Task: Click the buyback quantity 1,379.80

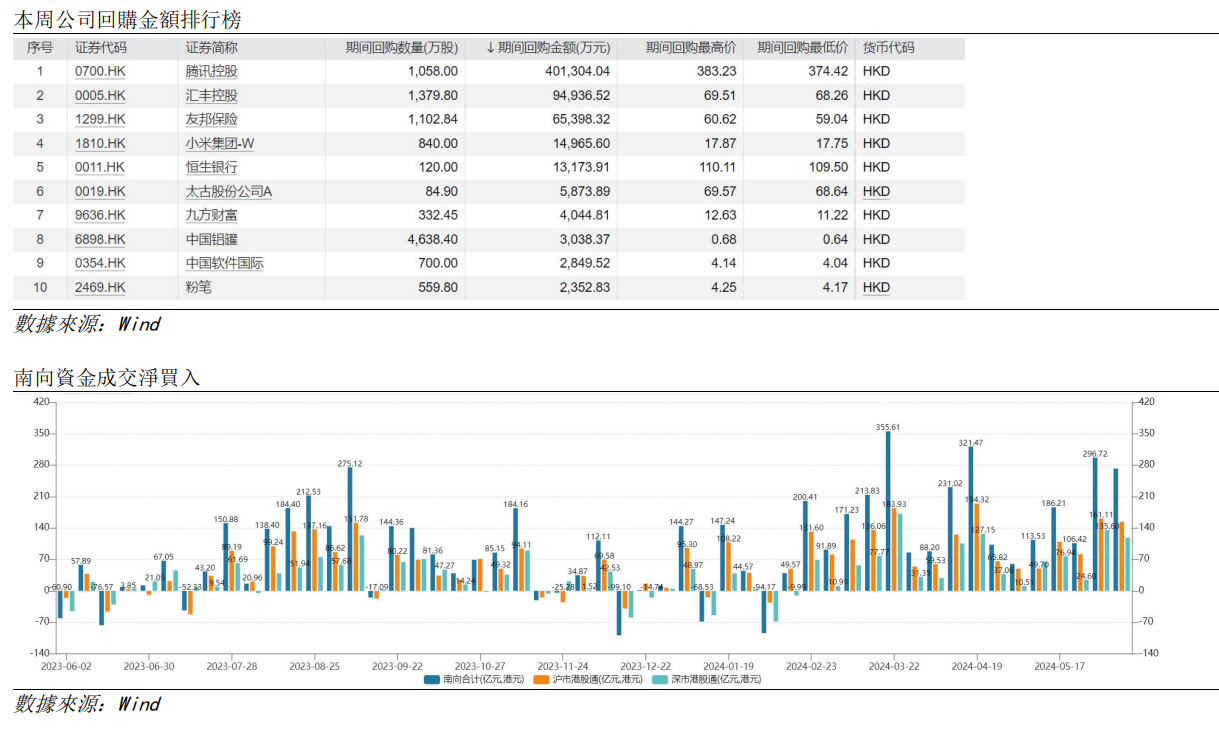Action: [x=433, y=95]
